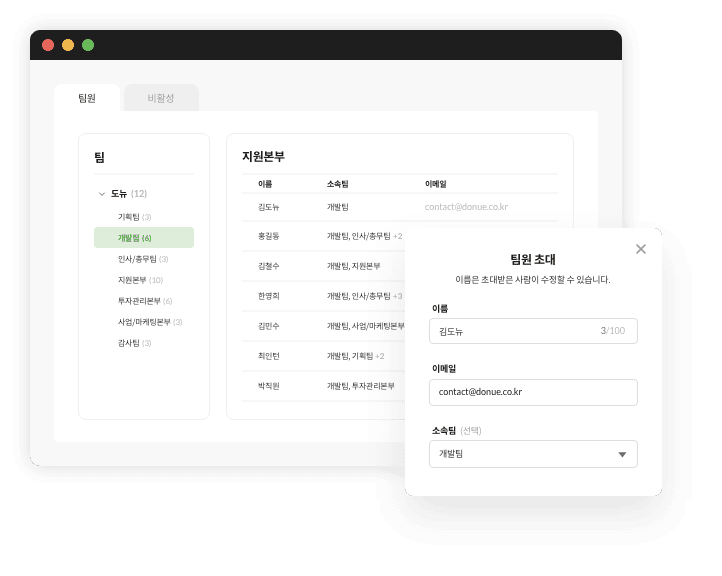Choose 지원본부 from the team tree
The image size is (722, 576).
140,280
